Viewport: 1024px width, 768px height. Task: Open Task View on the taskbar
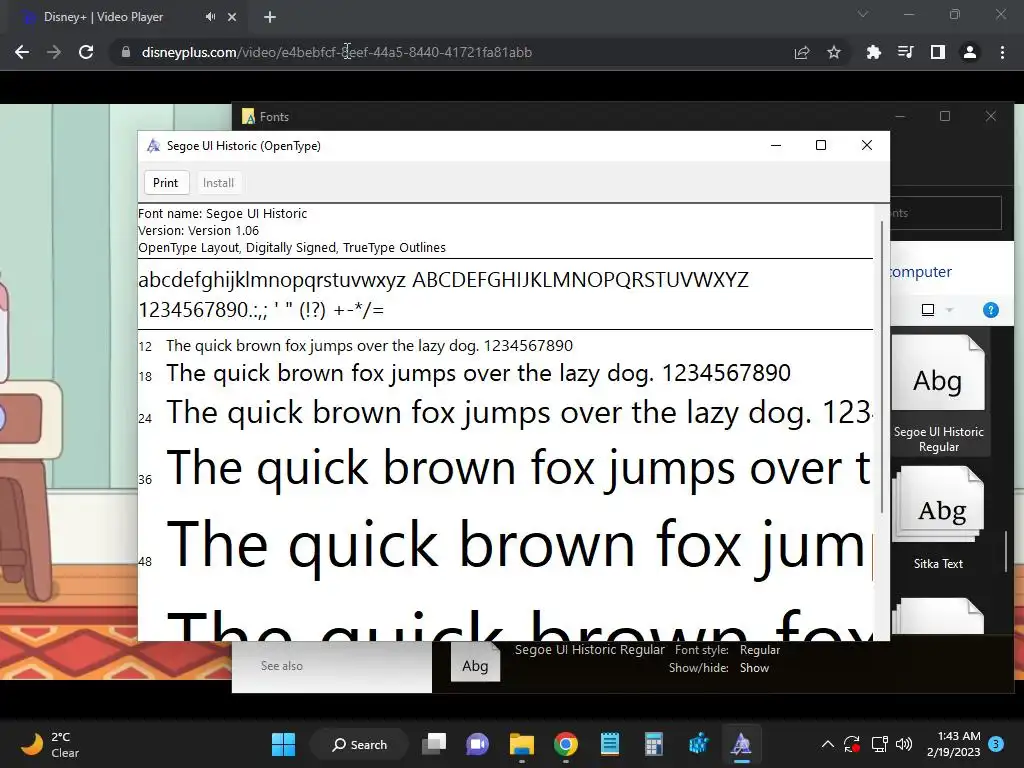click(x=434, y=744)
